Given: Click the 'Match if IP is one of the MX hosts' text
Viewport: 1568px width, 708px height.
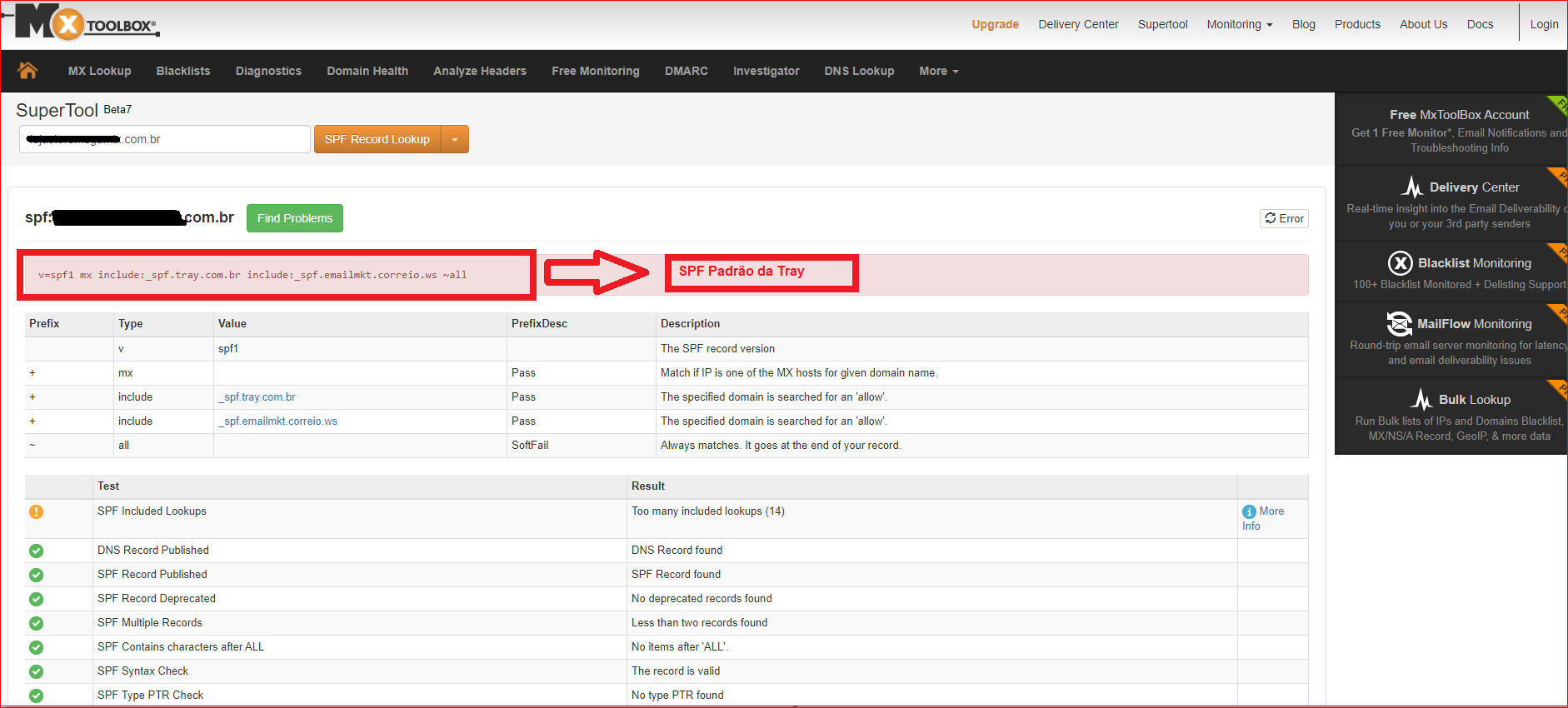Looking at the screenshot, I should click(x=798, y=373).
